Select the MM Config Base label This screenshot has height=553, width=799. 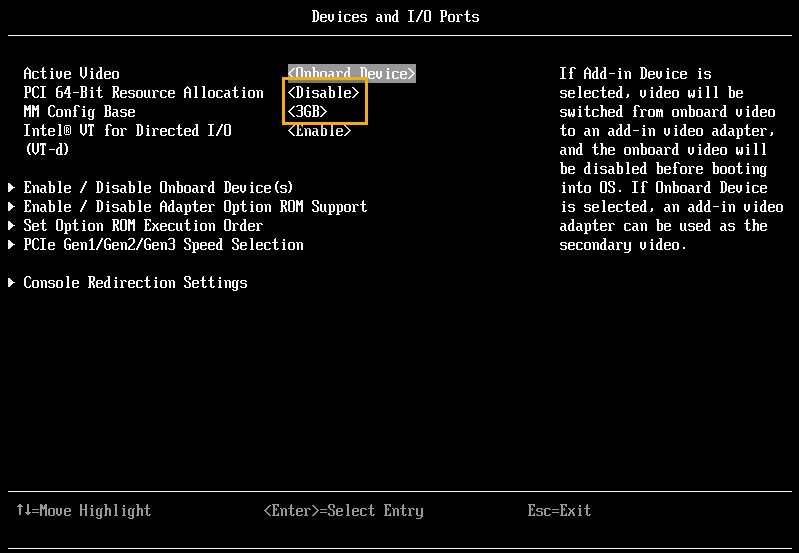[79, 112]
